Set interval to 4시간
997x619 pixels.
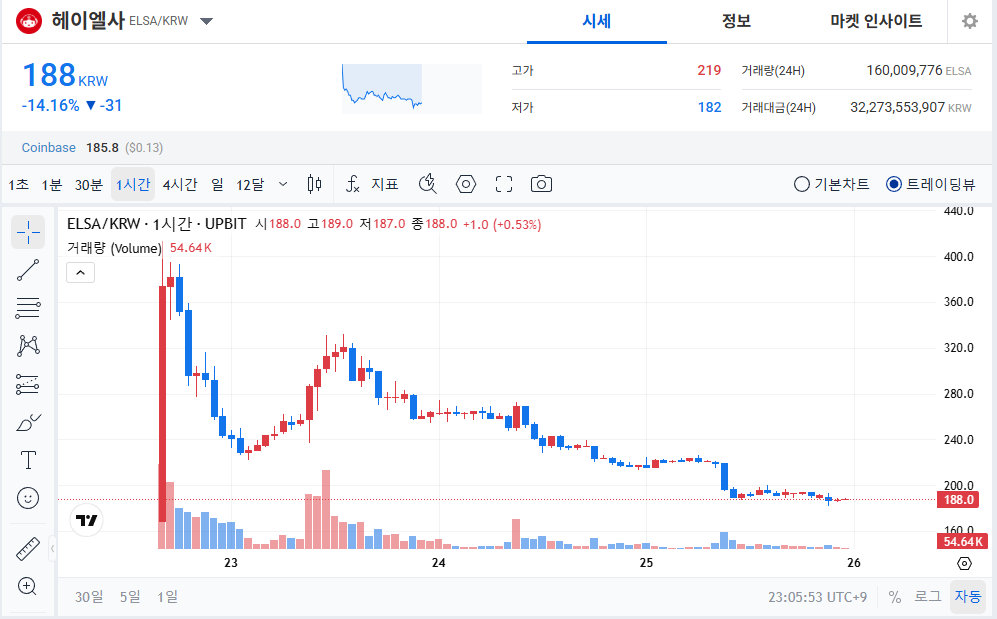[x=180, y=184]
